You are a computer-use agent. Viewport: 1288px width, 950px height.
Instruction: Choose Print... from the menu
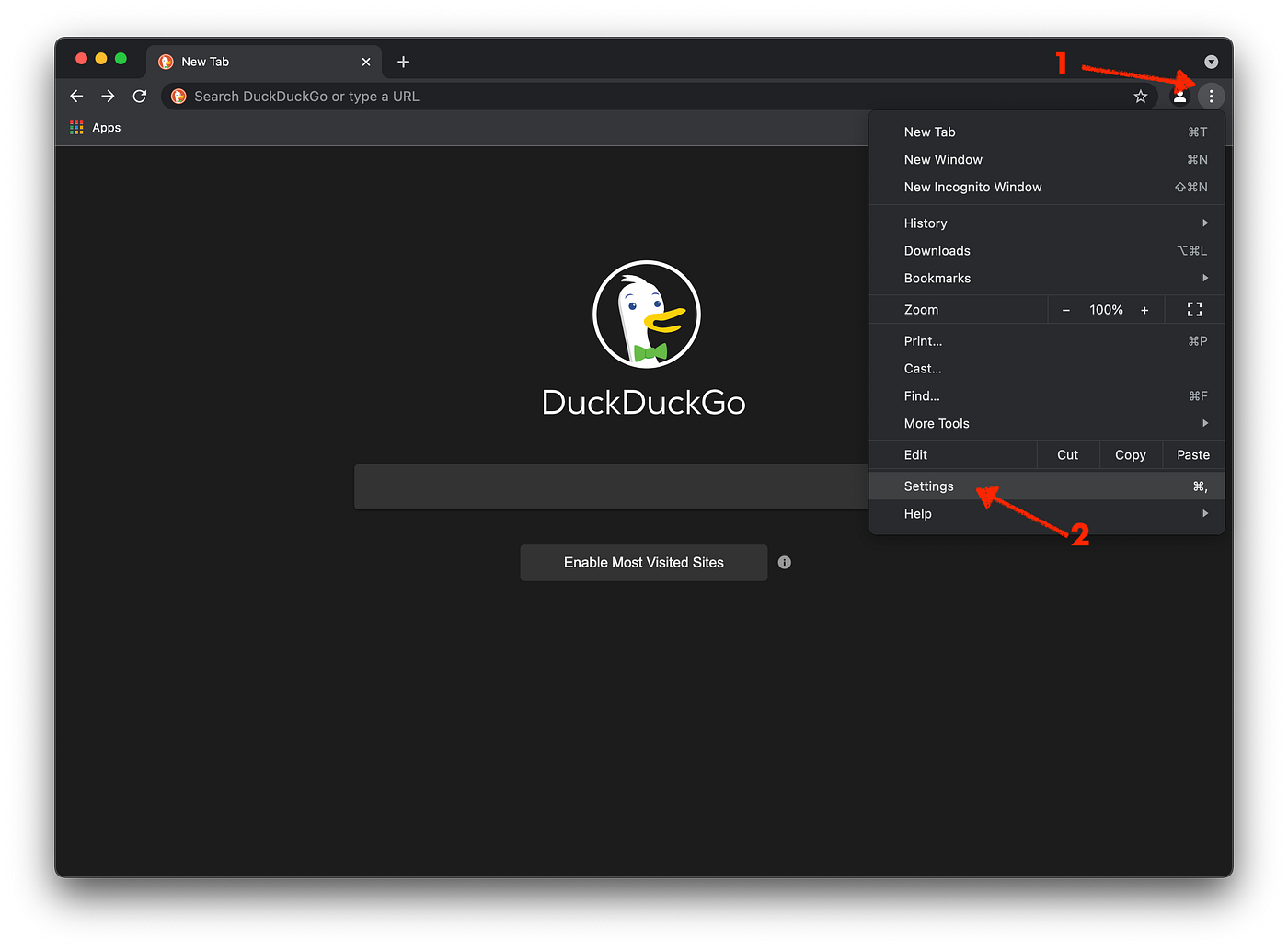(x=1047, y=341)
